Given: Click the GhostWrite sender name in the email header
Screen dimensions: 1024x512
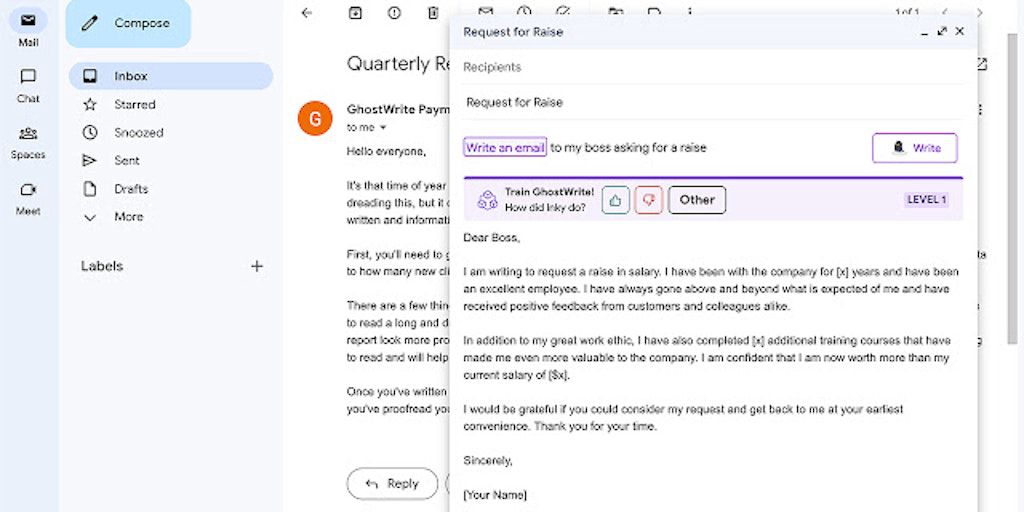Looking at the screenshot, I should pos(398,110).
